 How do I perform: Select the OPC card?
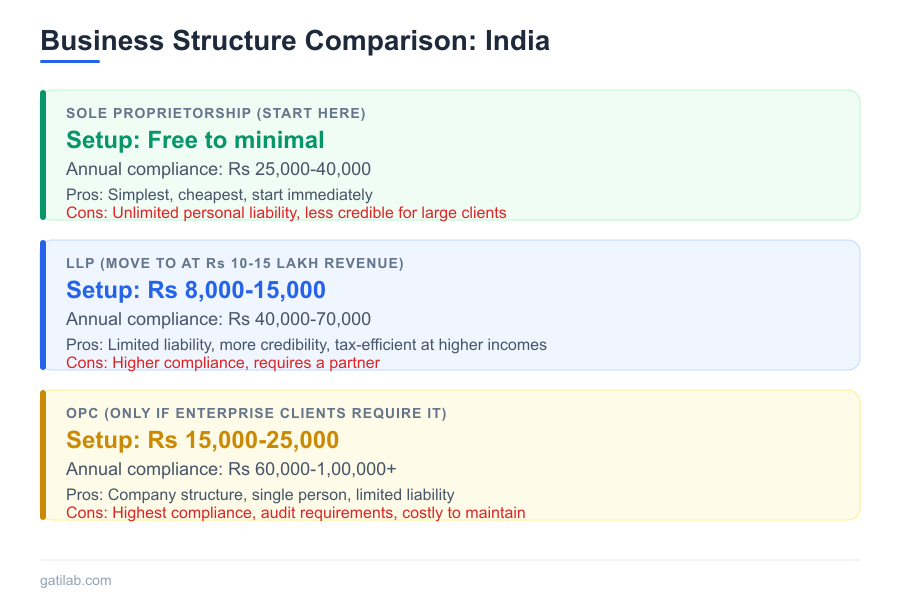[x=450, y=453]
